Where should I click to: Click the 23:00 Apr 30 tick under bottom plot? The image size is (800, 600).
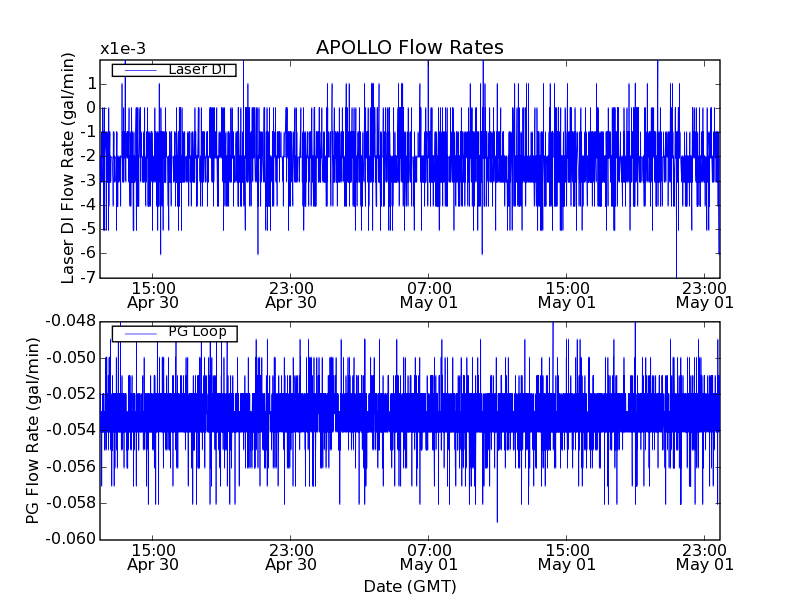[291, 556]
